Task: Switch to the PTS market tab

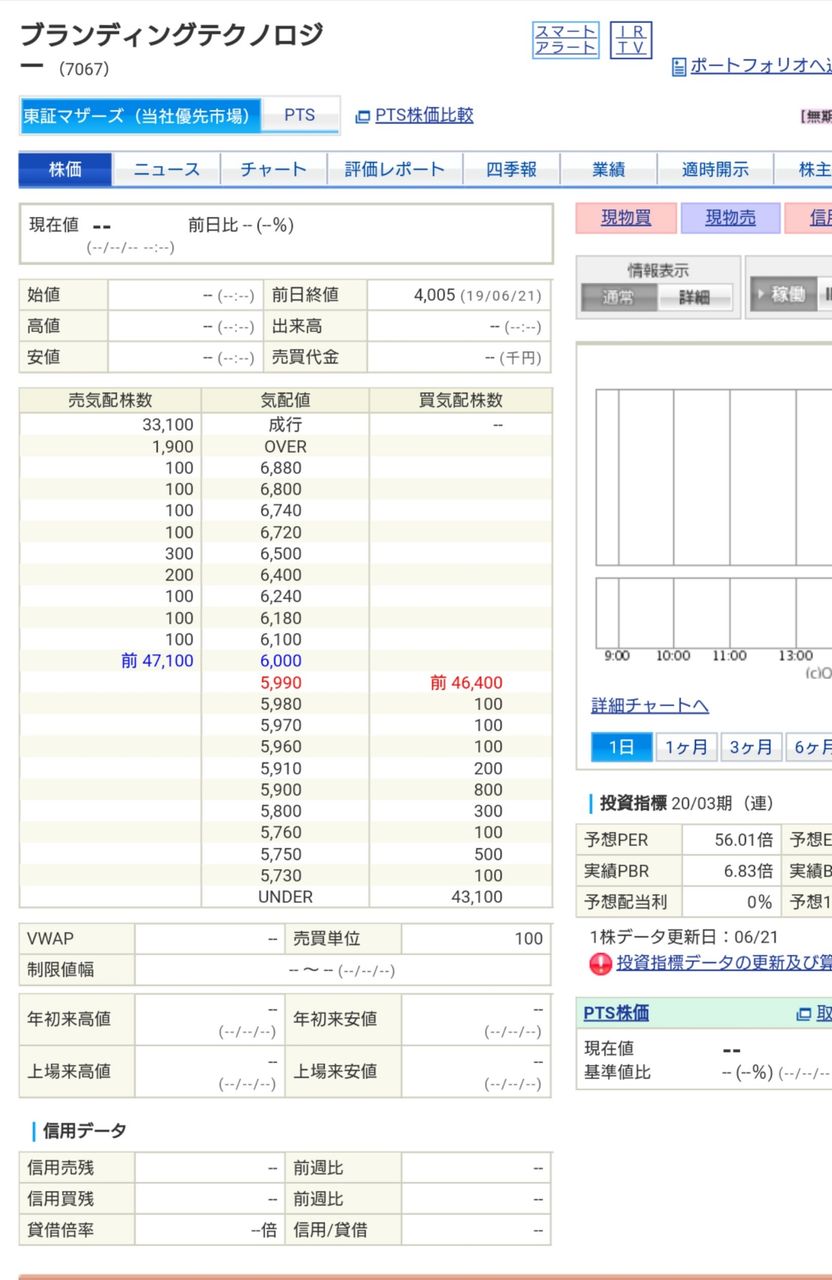Action: (300, 116)
